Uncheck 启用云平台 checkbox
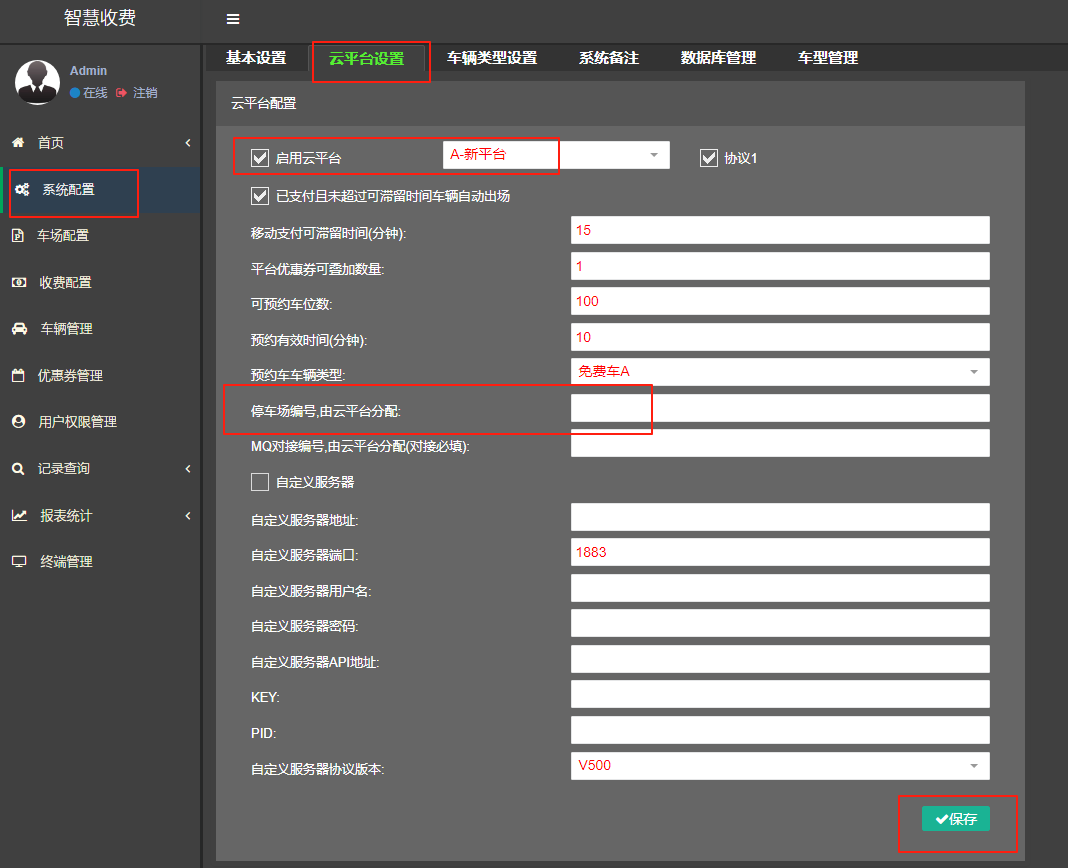 pyautogui.click(x=260, y=158)
